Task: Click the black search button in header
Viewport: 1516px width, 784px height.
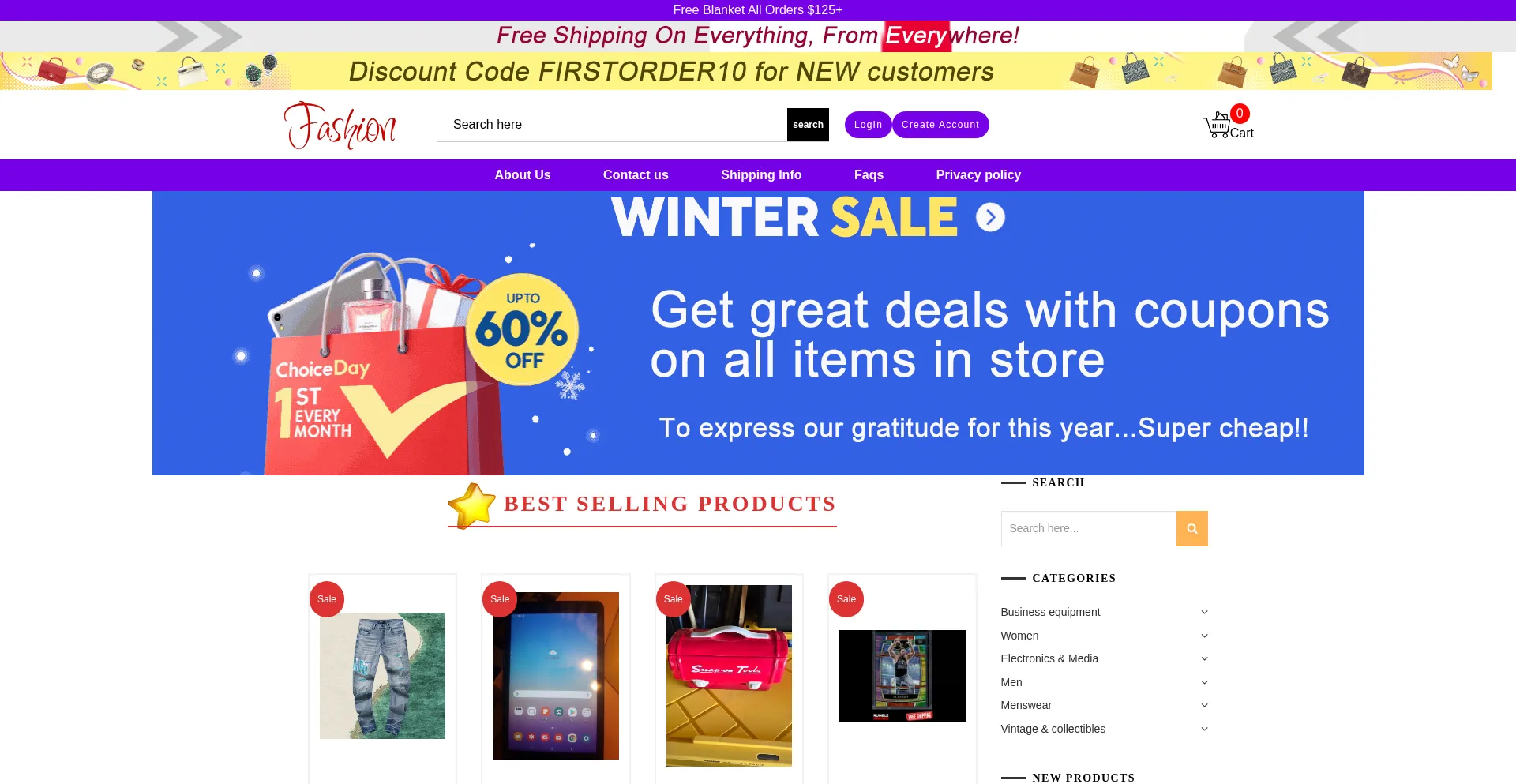Action: (x=808, y=125)
